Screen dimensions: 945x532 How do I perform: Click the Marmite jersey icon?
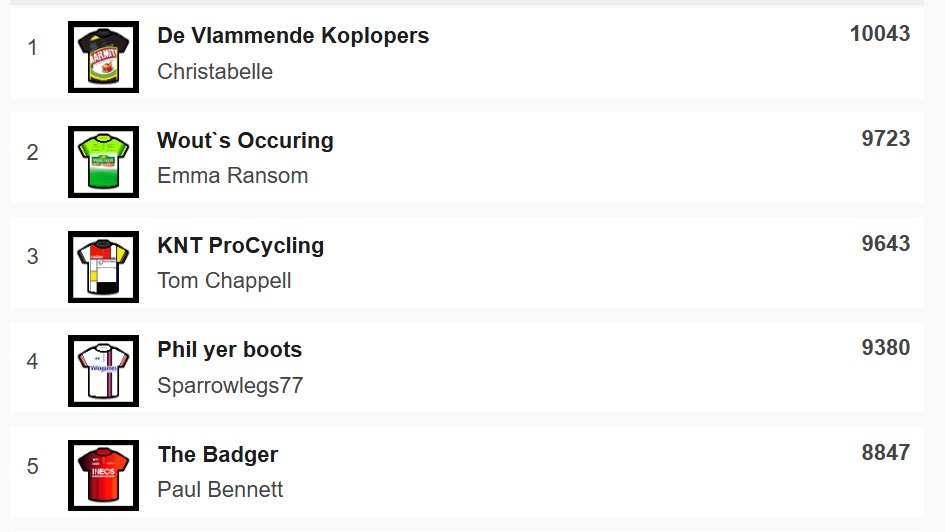104,57
